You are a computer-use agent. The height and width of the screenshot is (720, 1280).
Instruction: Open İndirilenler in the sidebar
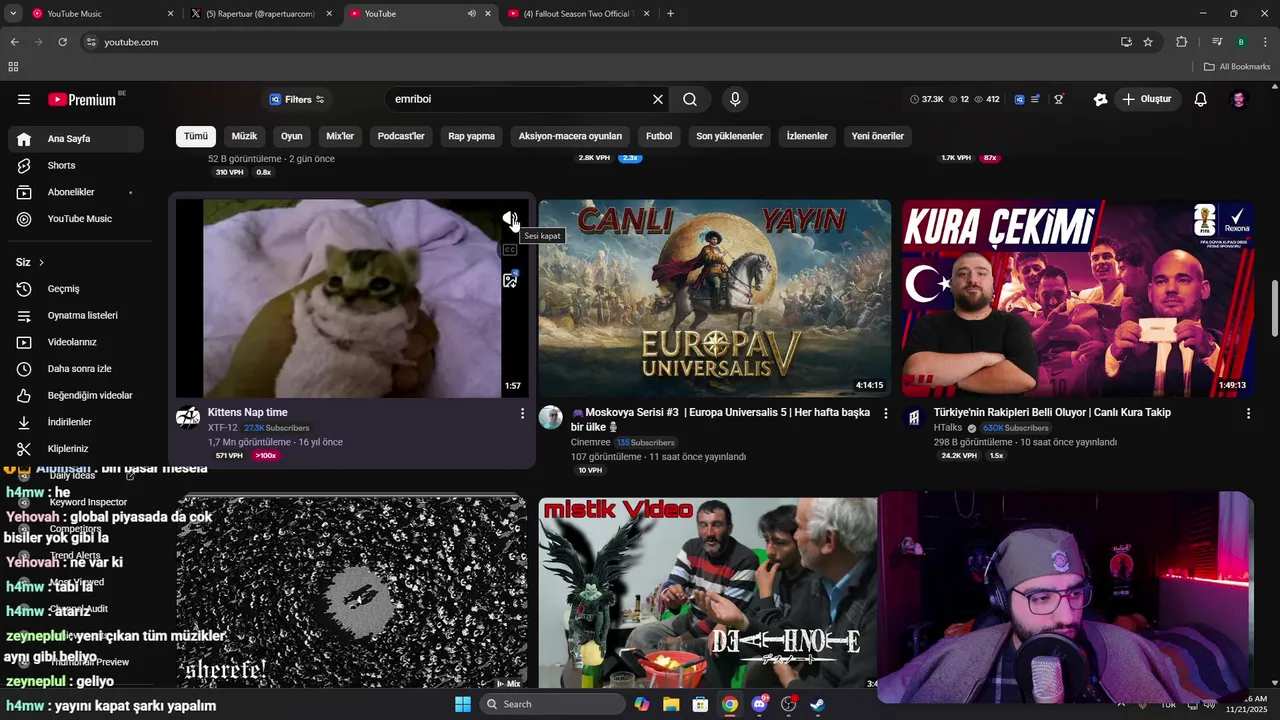point(76,422)
